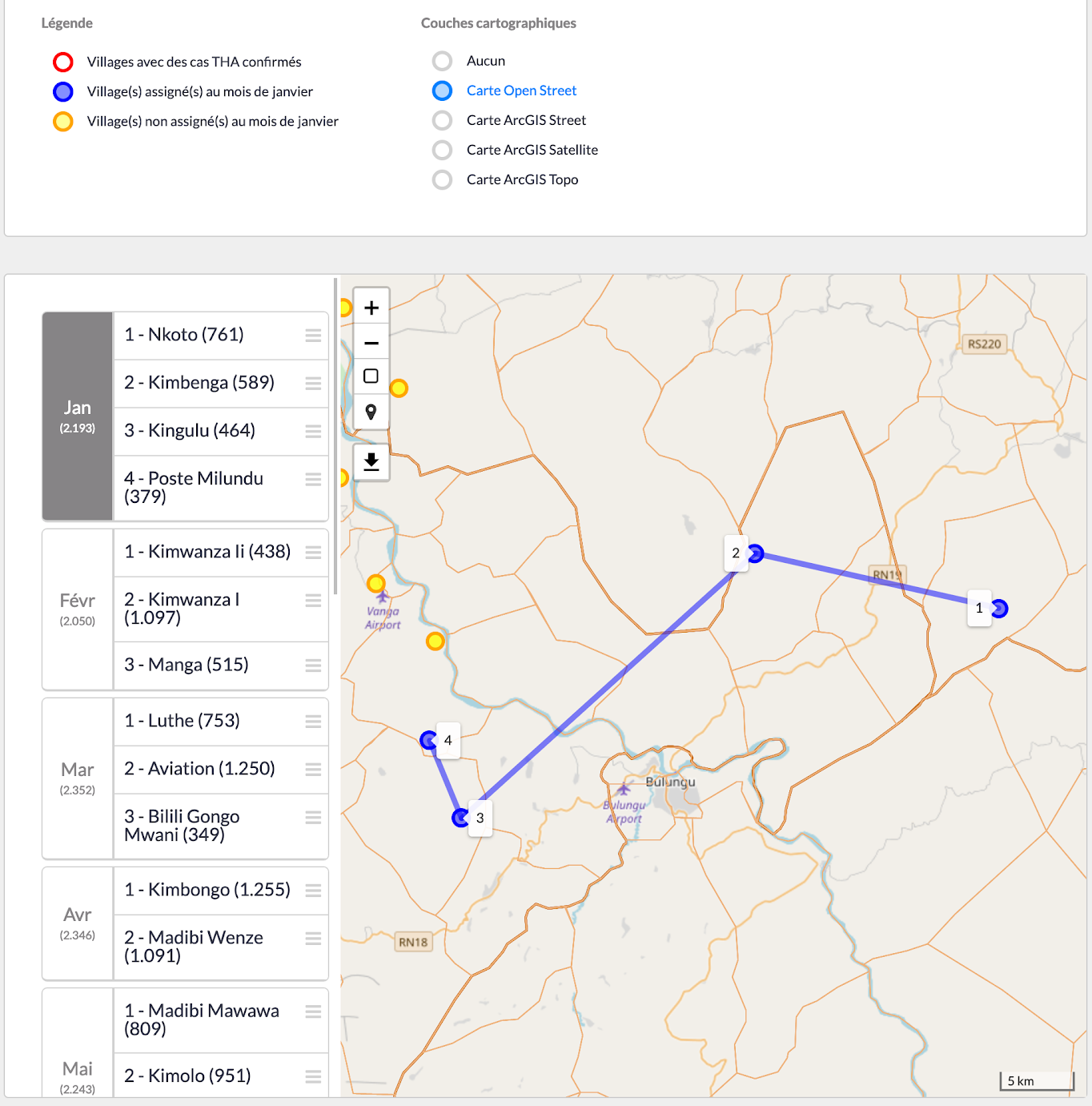Viewport: 1092px width, 1106px height.
Task: Click the drag handle beside Kingulu (464)
Action: click(313, 432)
